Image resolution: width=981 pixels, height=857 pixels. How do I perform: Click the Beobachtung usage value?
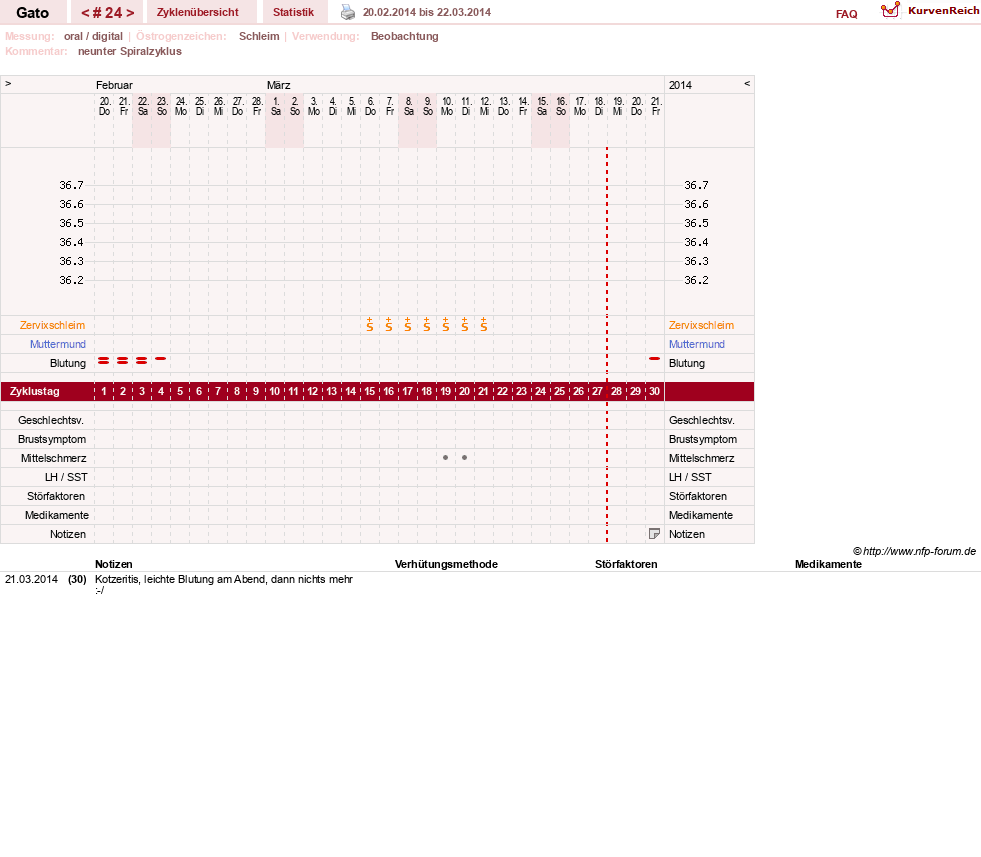[x=404, y=36]
